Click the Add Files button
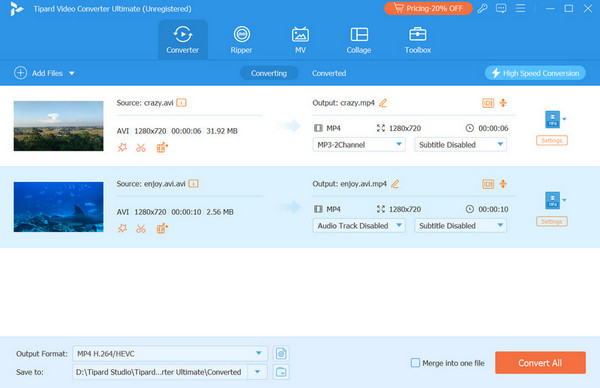Viewport: 600px width, 388px height. pyautogui.click(x=38, y=73)
